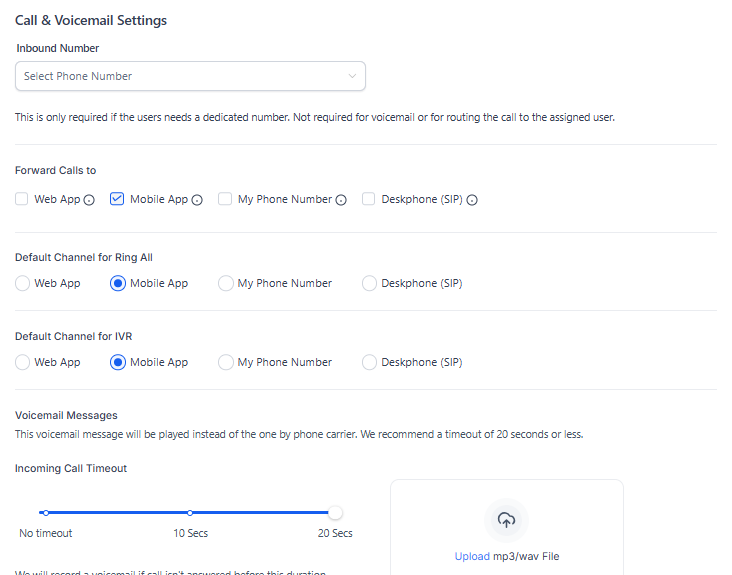Select Web App for Ring All channel
The image size is (732, 575).
[x=22, y=283]
